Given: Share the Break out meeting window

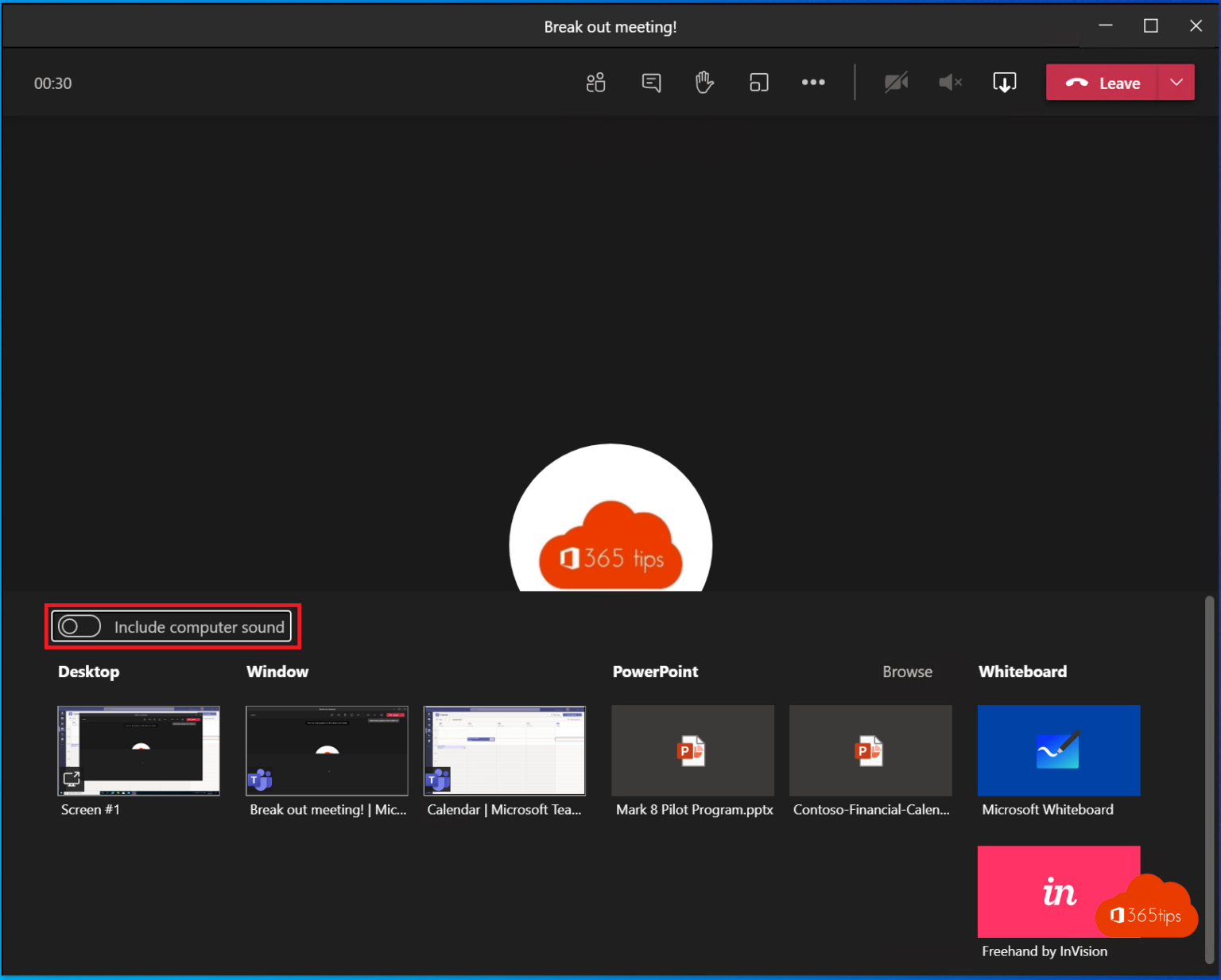Looking at the screenshot, I should (326, 750).
